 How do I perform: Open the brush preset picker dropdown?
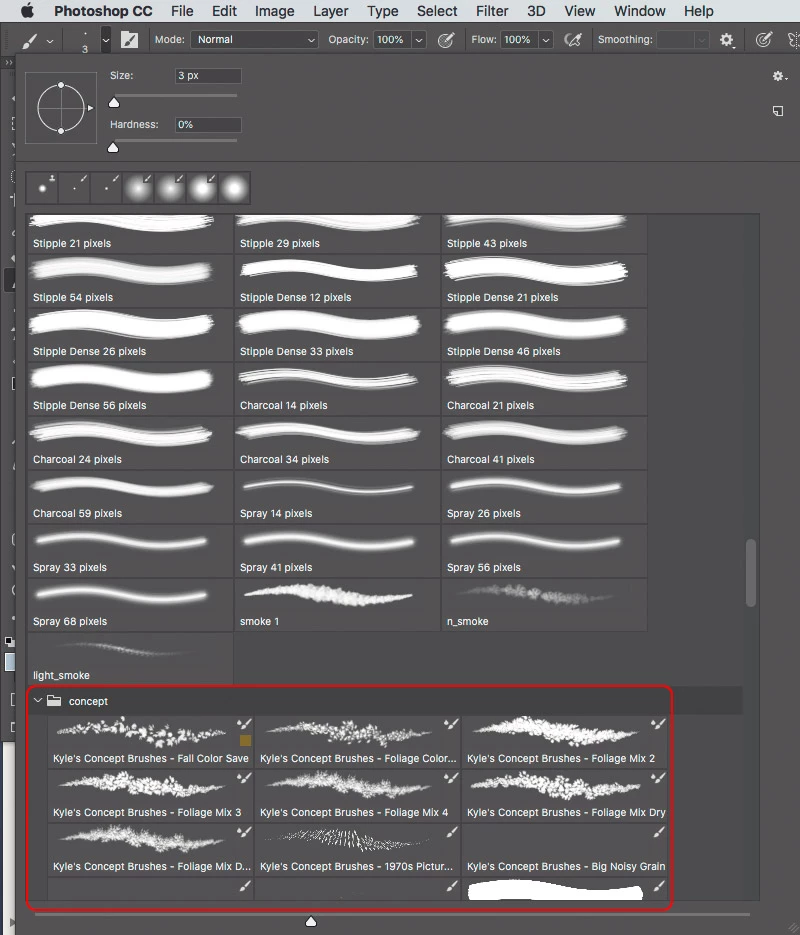[x=106, y=41]
